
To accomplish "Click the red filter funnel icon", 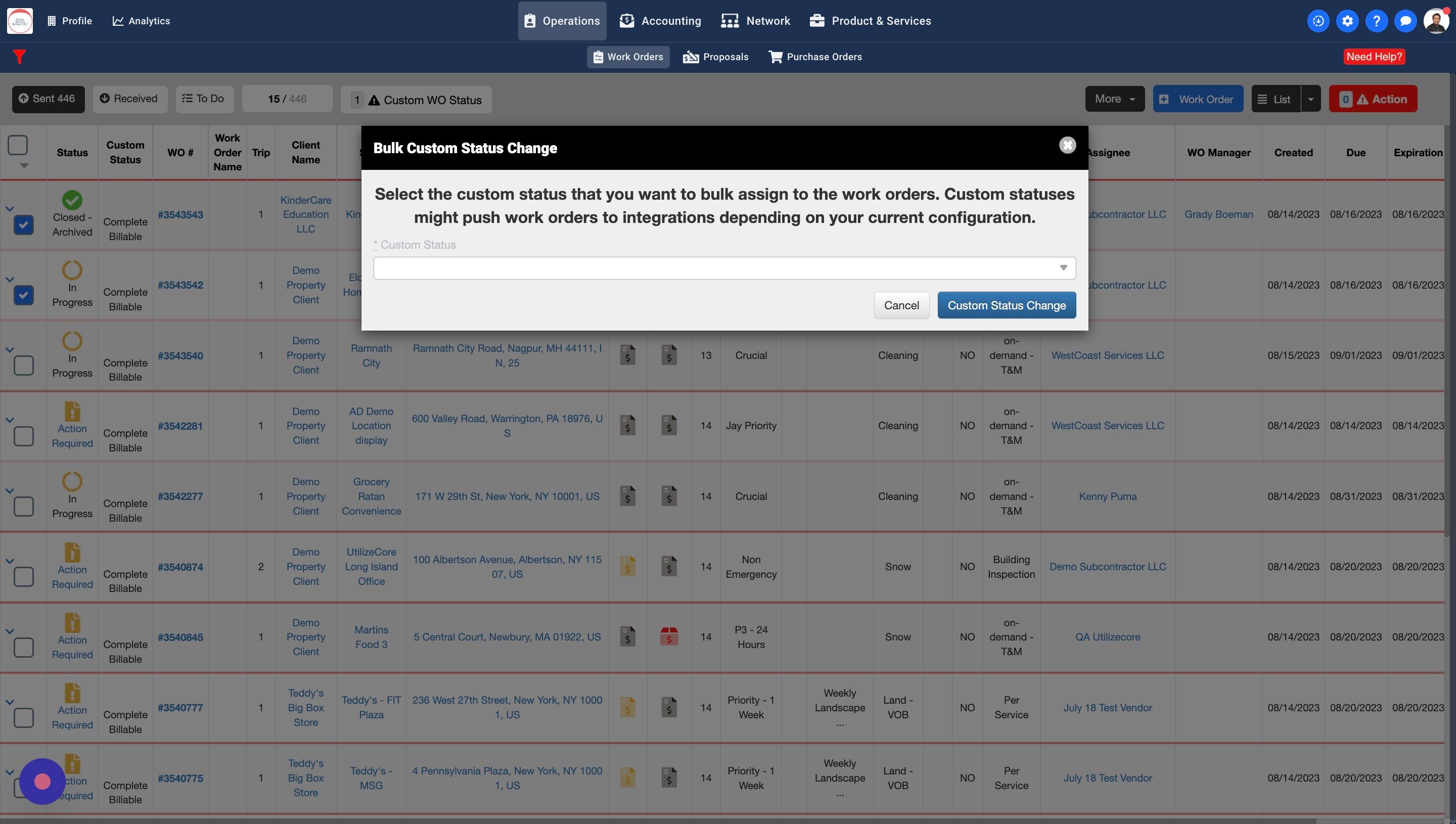I will (19, 57).
